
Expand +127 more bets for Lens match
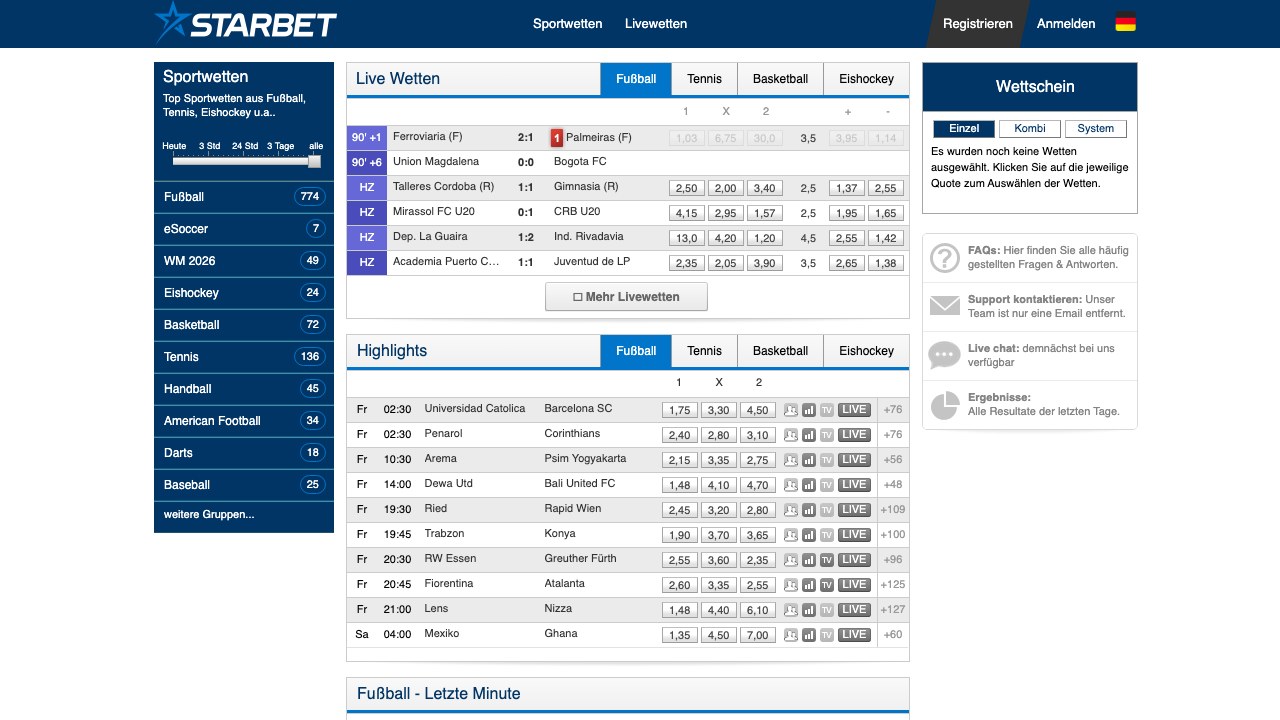[893, 610]
